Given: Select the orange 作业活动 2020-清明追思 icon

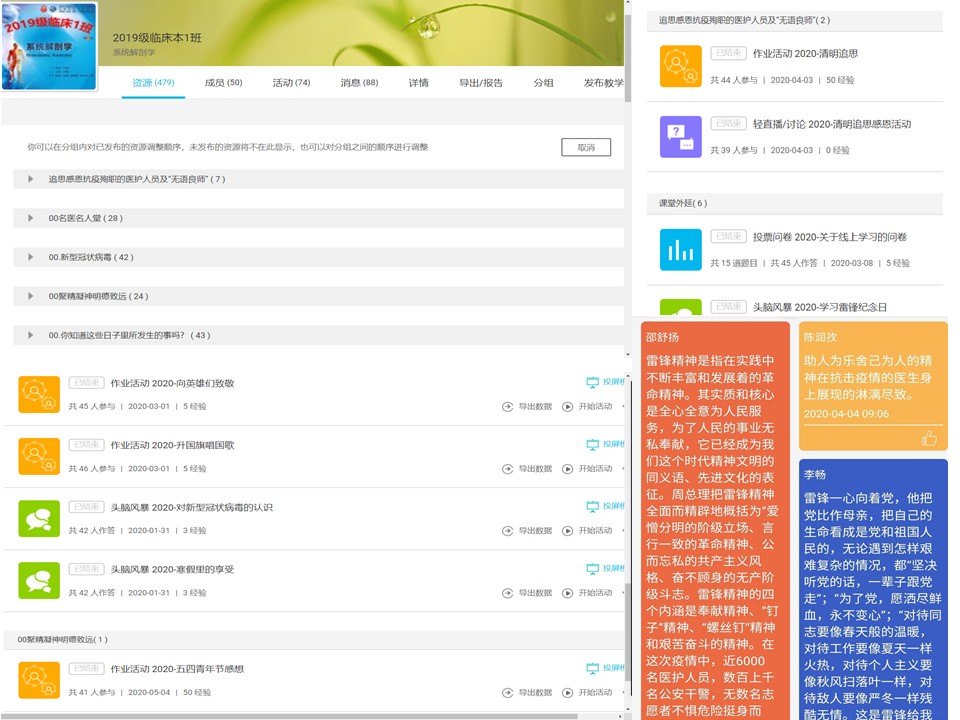Looking at the screenshot, I should click(680, 68).
